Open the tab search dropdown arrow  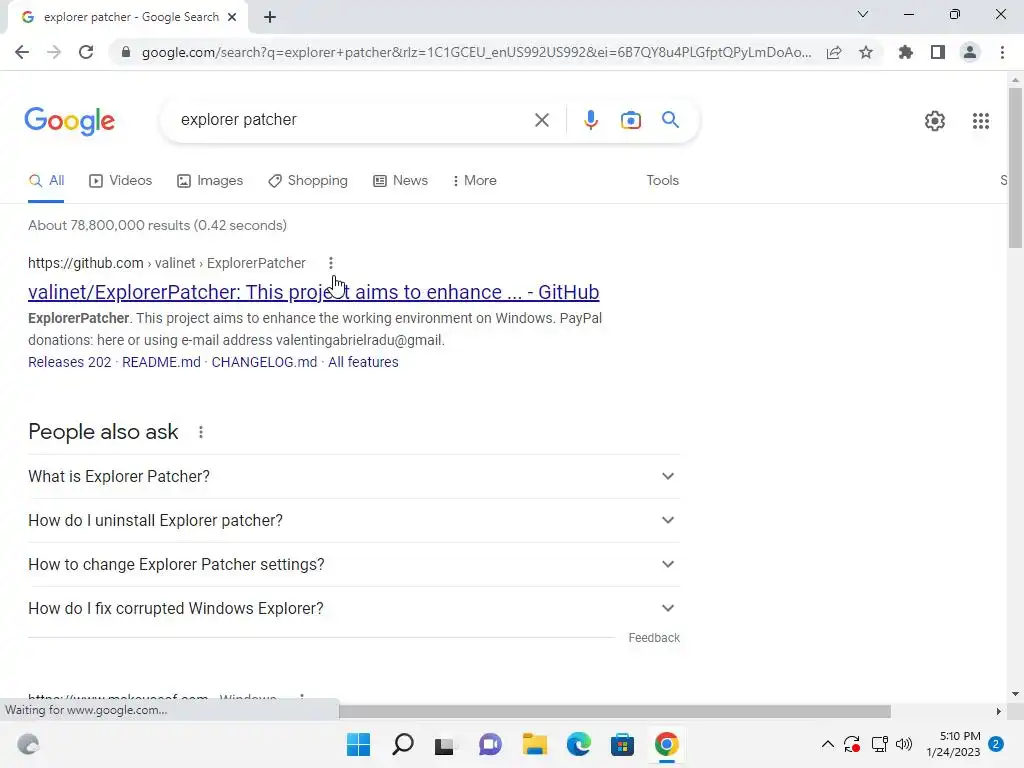[x=863, y=14]
